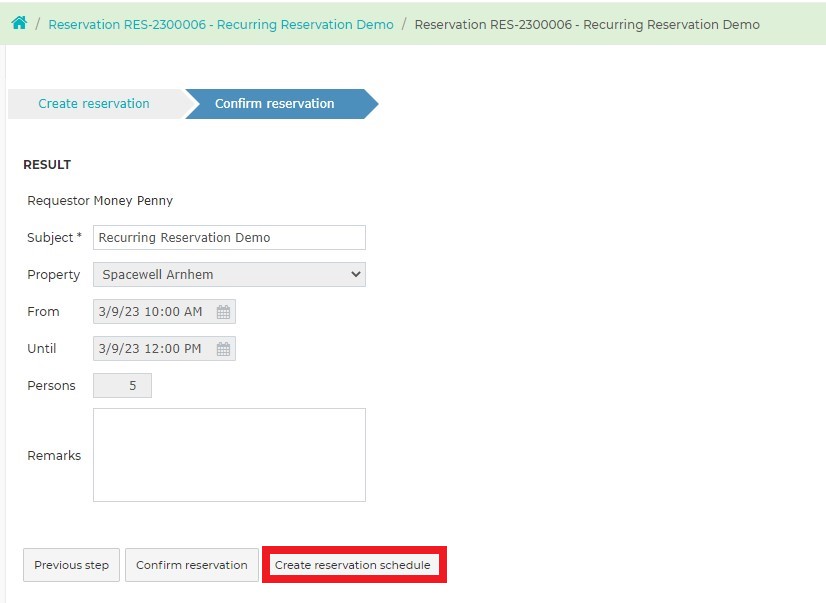The image size is (826, 603).
Task: Open calendar picker for From date
Action: point(223,312)
